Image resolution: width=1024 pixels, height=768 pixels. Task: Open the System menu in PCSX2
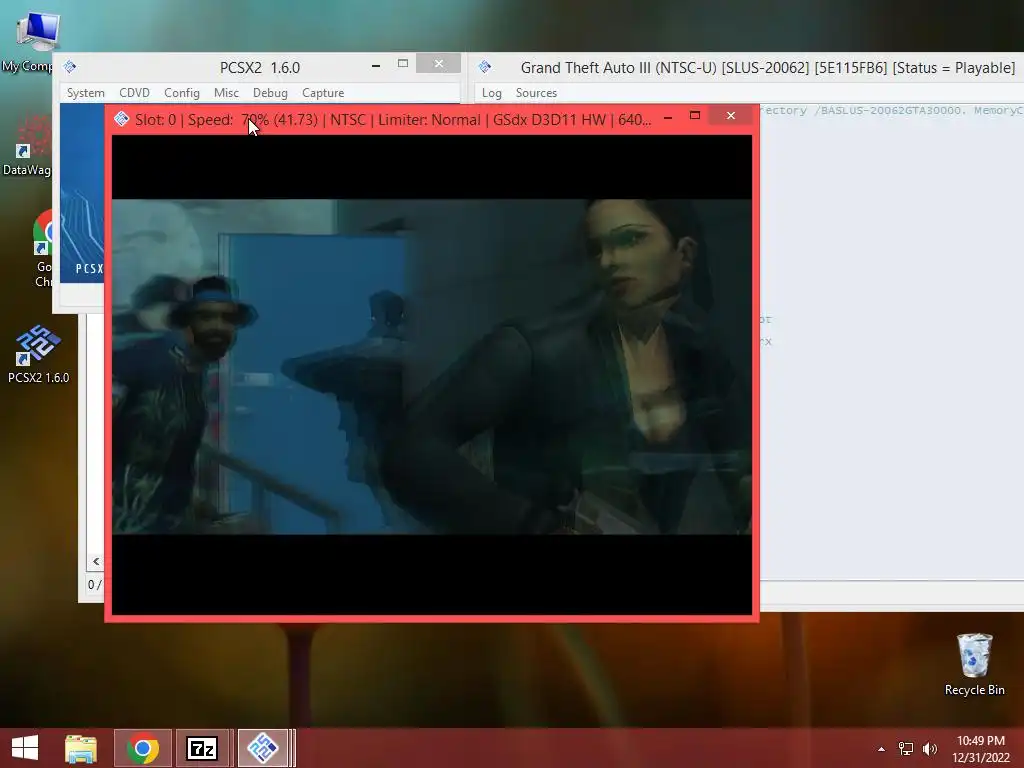point(86,93)
